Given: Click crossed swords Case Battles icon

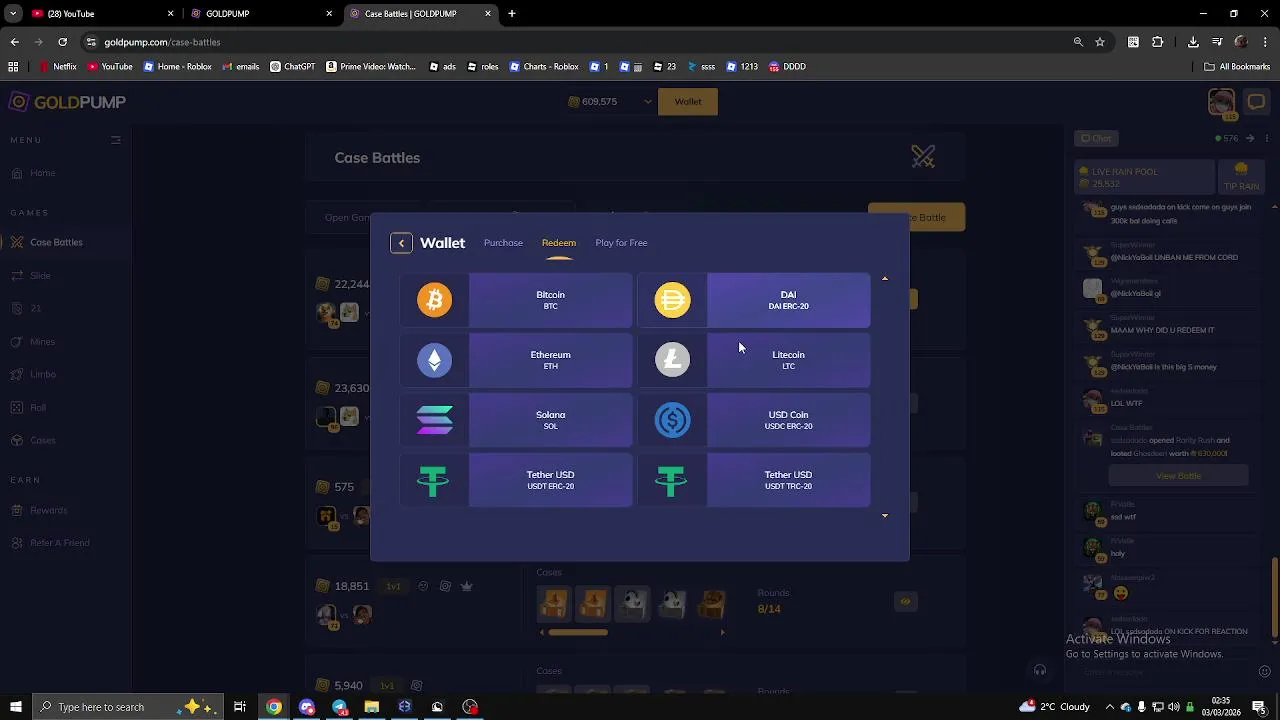Looking at the screenshot, I should click(923, 157).
